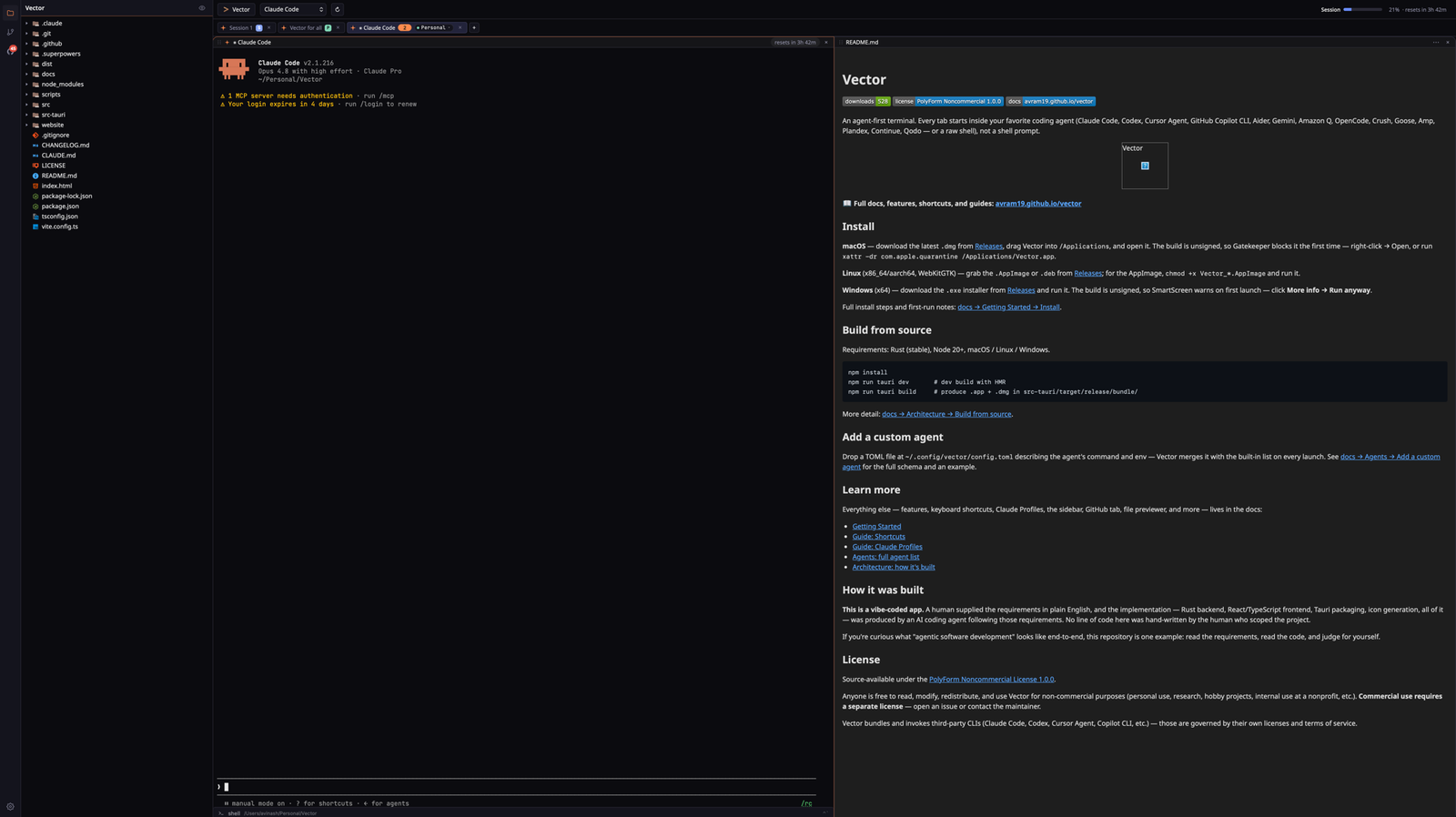Select the Claude Code session tab
This screenshot has width=1456, height=817.
[x=379, y=27]
